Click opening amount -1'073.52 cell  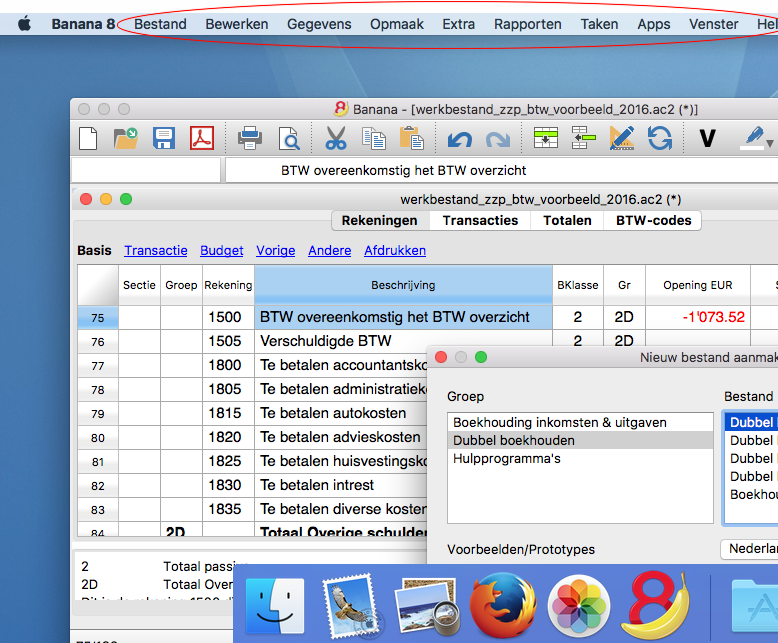(x=698, y=318)
